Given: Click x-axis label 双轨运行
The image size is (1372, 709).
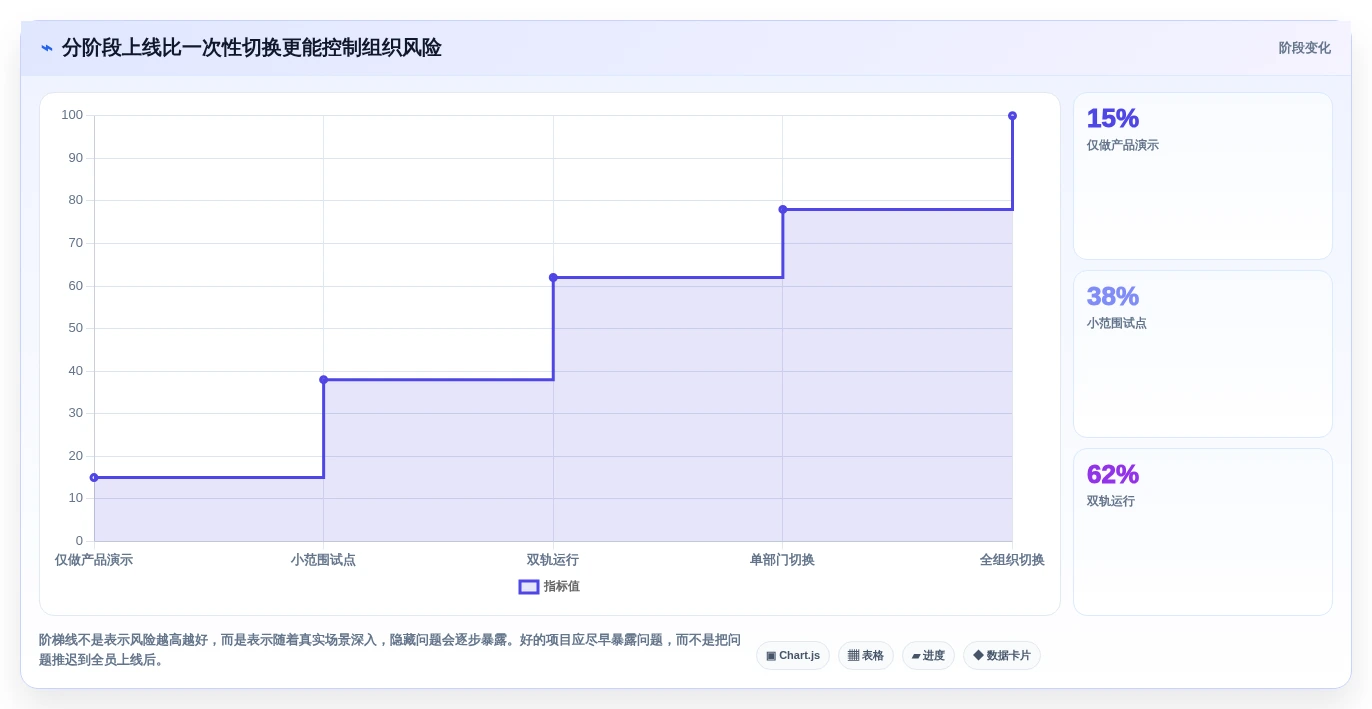Looking at the screenshot, I should pyautogui.click(x=553, y=560).
